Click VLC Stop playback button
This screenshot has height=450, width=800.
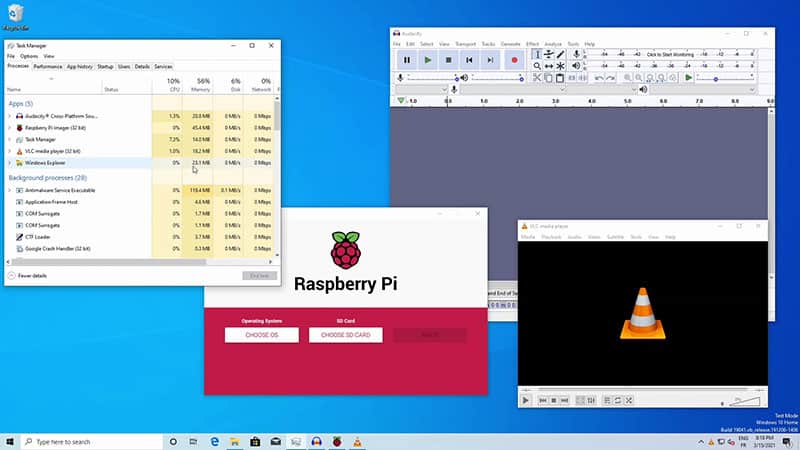(x=553, y=401)
